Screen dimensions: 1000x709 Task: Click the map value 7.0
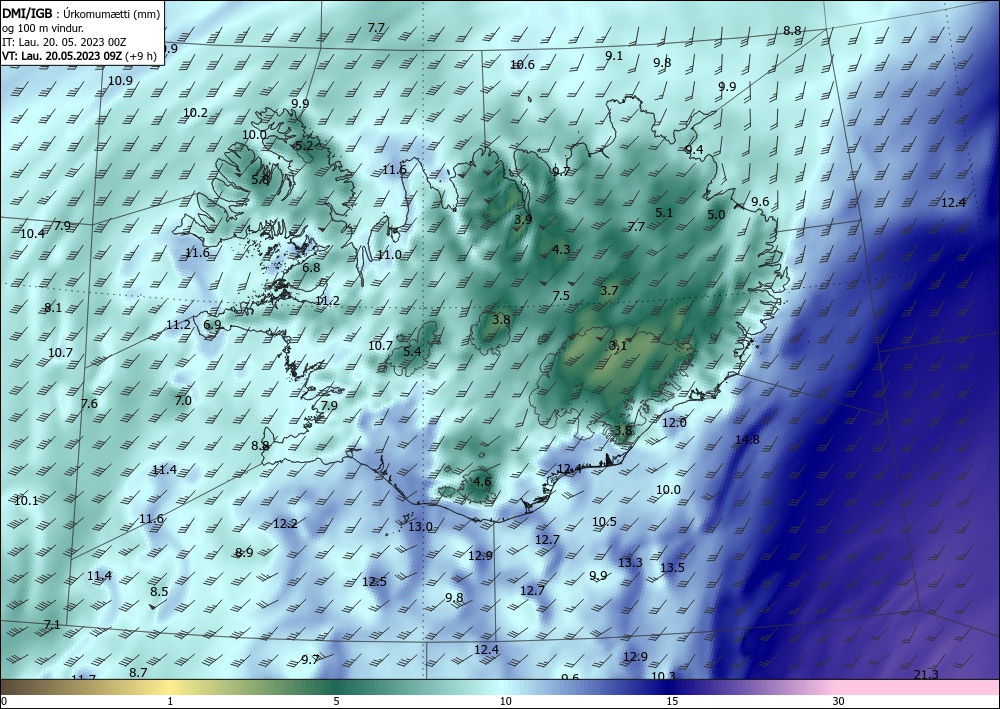183,401
